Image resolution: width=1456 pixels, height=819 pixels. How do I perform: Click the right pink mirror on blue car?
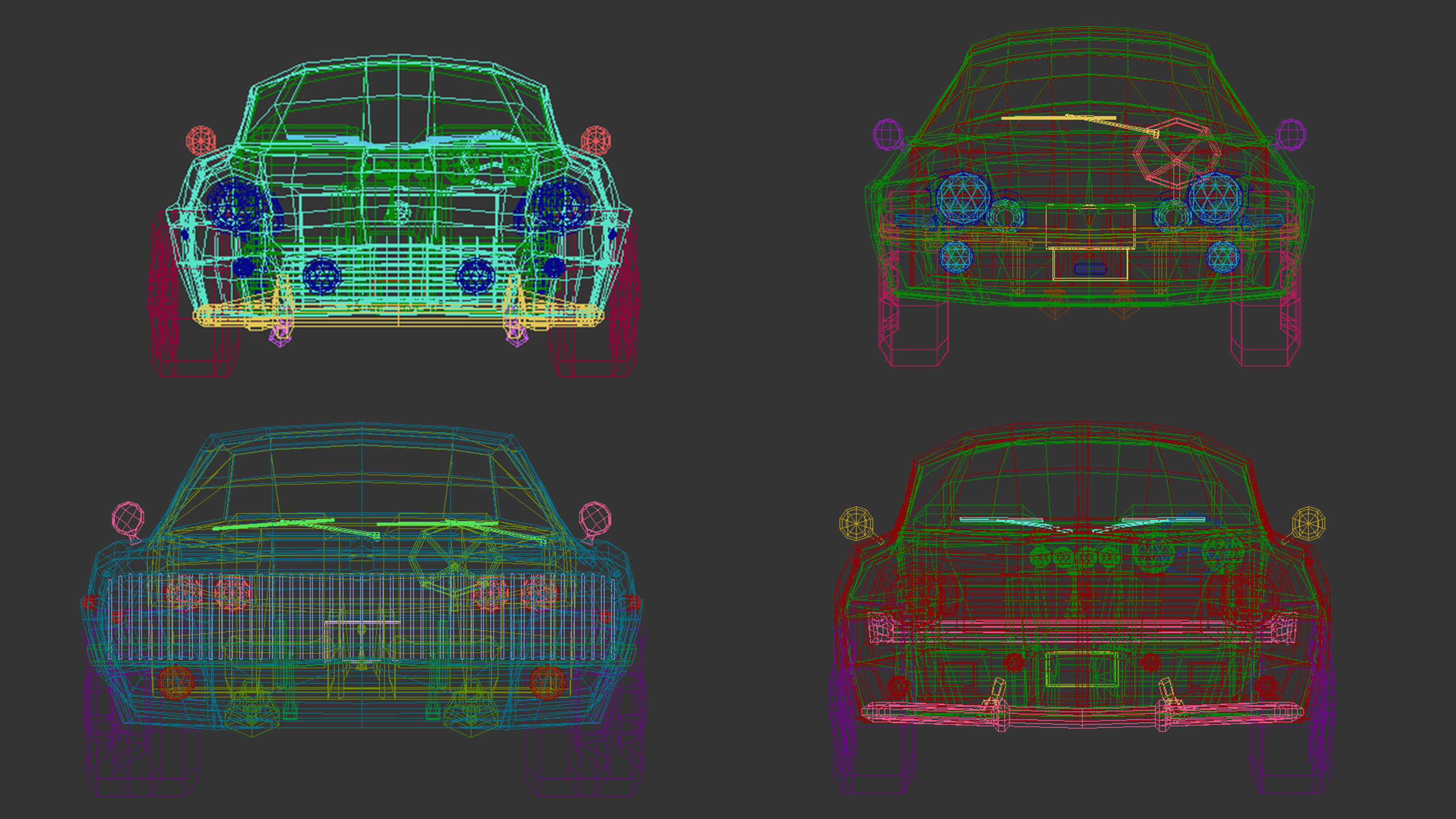(x=595, y=518)
